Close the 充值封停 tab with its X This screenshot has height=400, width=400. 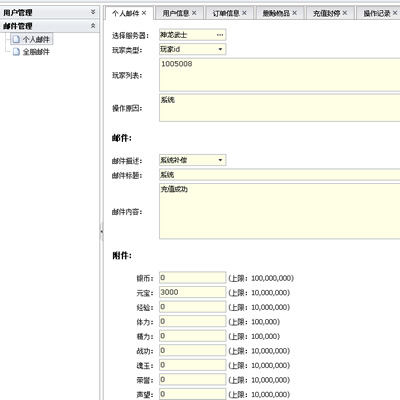click(x=345, y=13)
